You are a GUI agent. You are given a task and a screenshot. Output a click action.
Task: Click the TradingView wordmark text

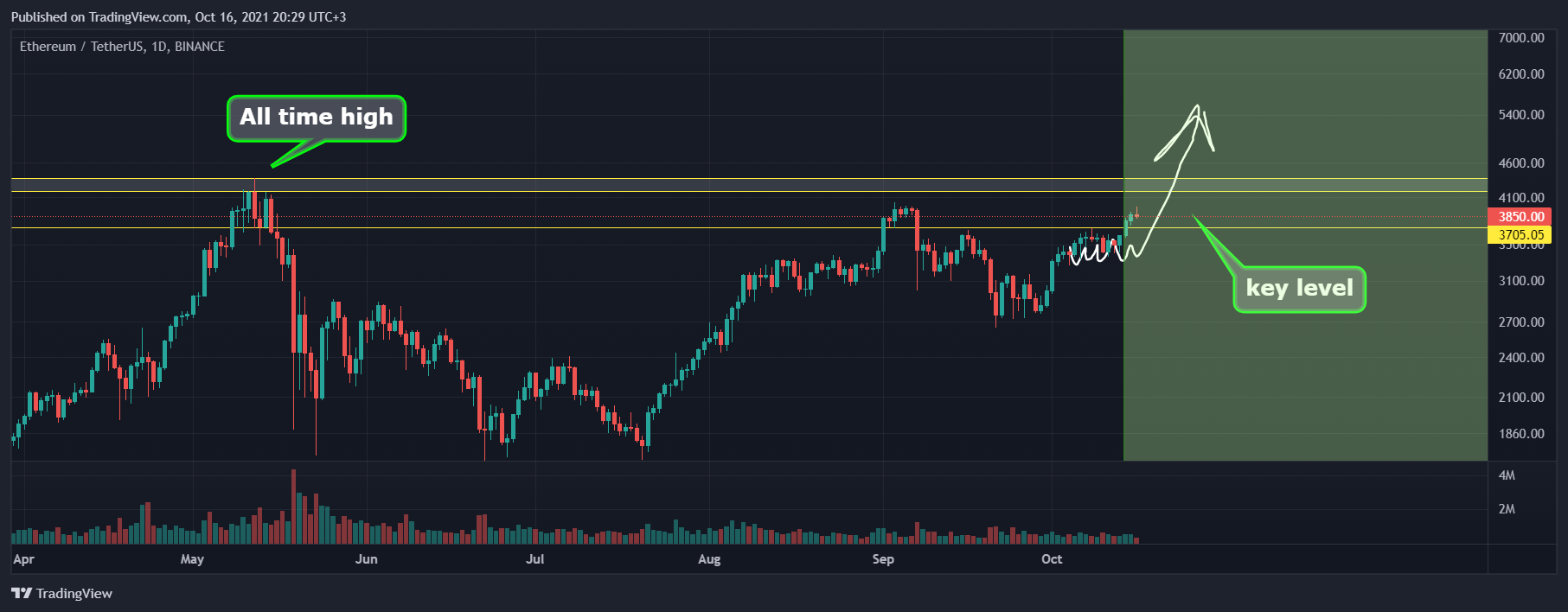point(74,593)
